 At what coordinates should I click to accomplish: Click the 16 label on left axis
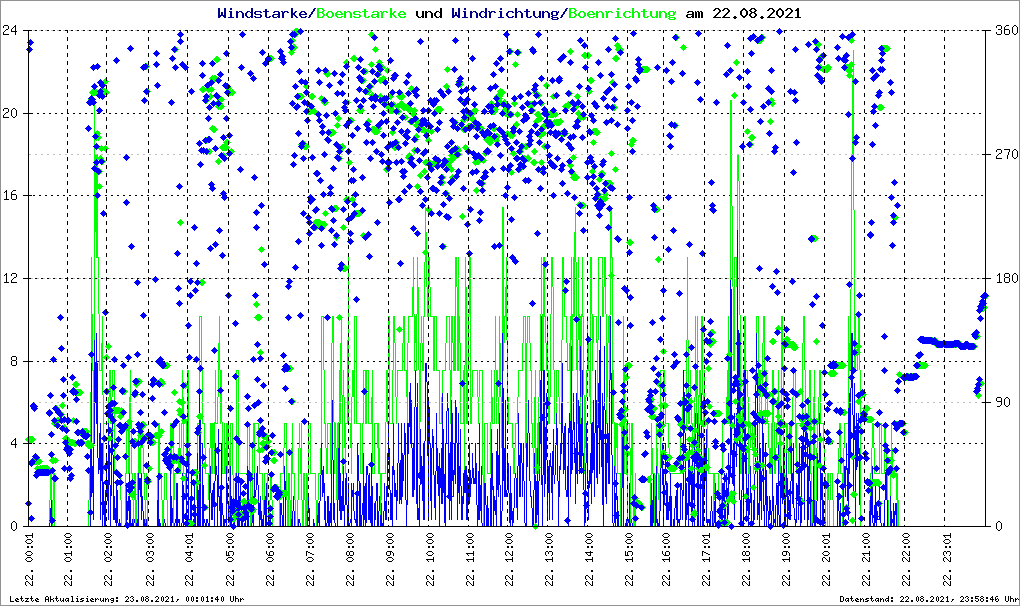[9, 196]
